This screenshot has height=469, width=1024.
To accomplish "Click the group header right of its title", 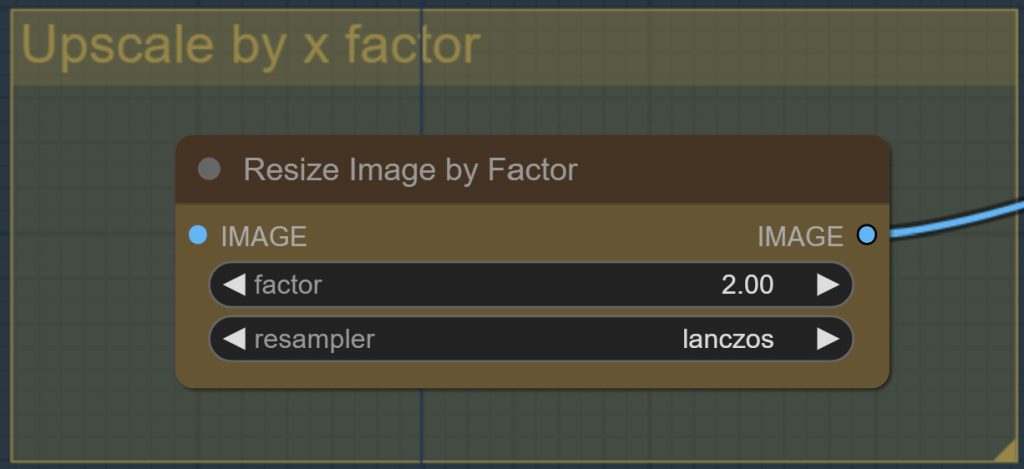I will pyautogui.click(x=740, y=46).
